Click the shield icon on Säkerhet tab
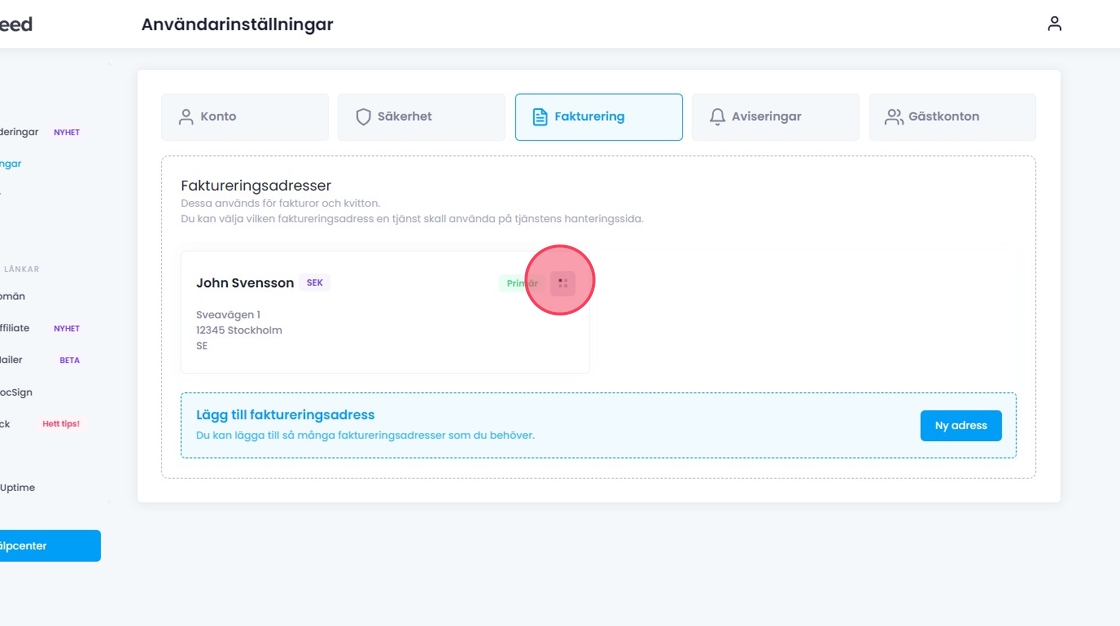Screen dimensions: 1120x626 click(x=363, y=117)
